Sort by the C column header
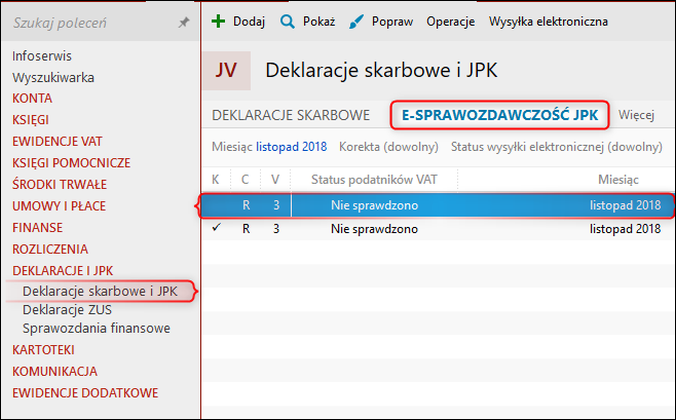This screenshot has width=676, height=420. pyautogui.click(x=245, y=179)
